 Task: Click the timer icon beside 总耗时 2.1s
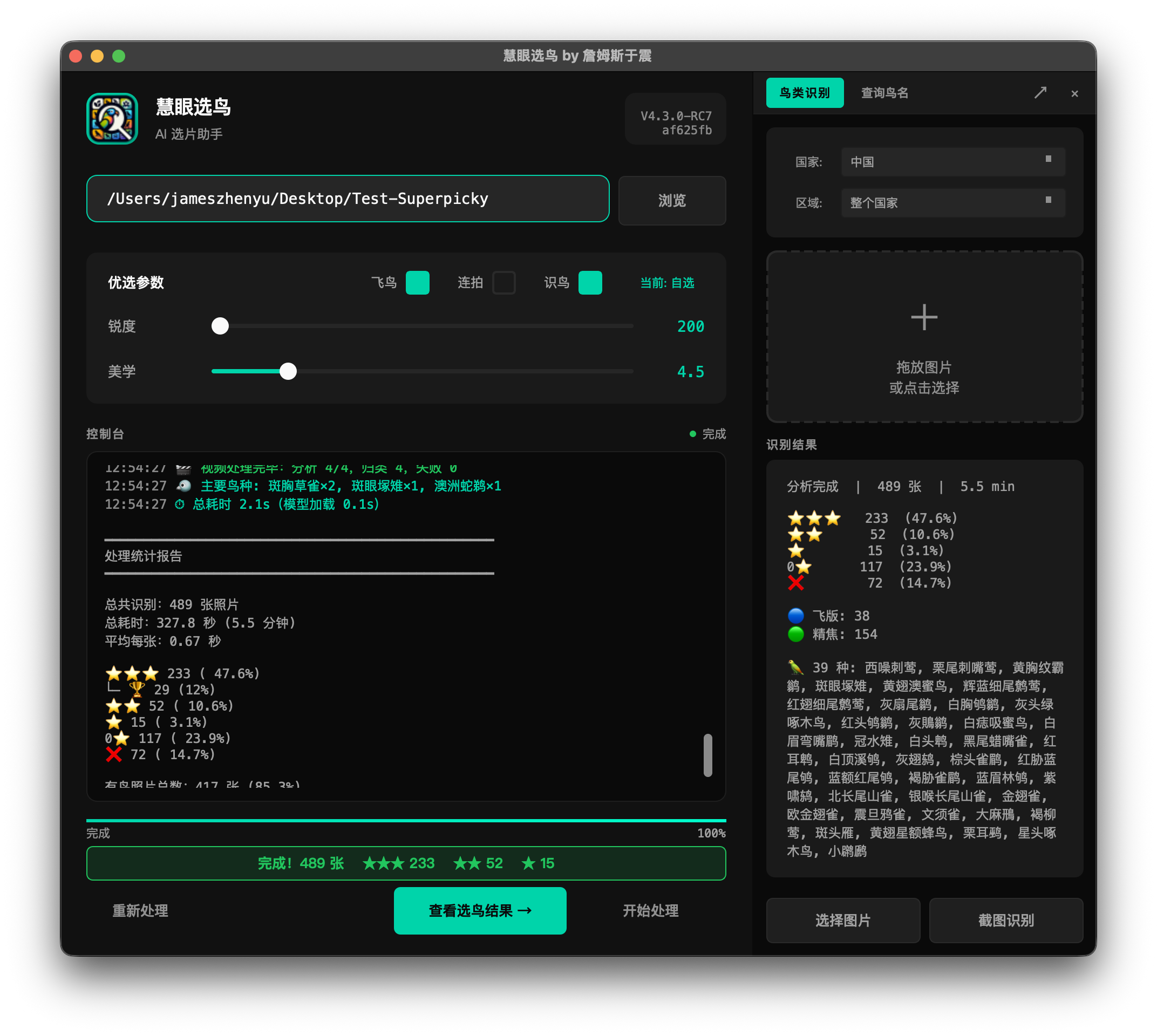(x=179, y=505)
